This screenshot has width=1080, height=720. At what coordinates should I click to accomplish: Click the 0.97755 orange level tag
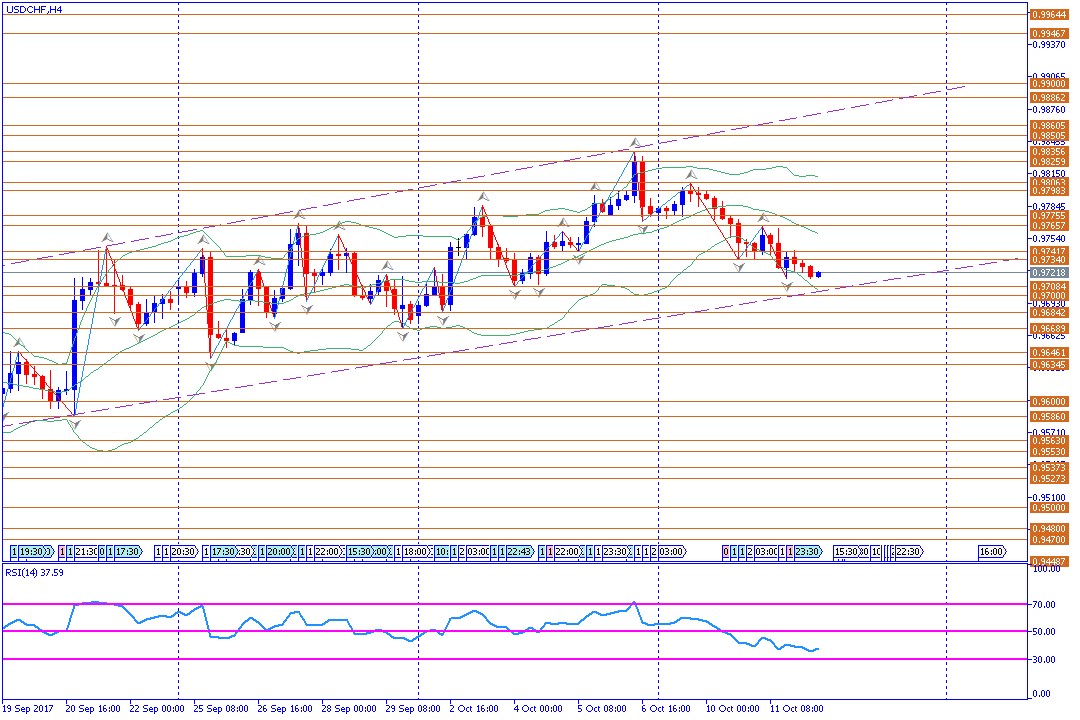tap(1048, 215)
